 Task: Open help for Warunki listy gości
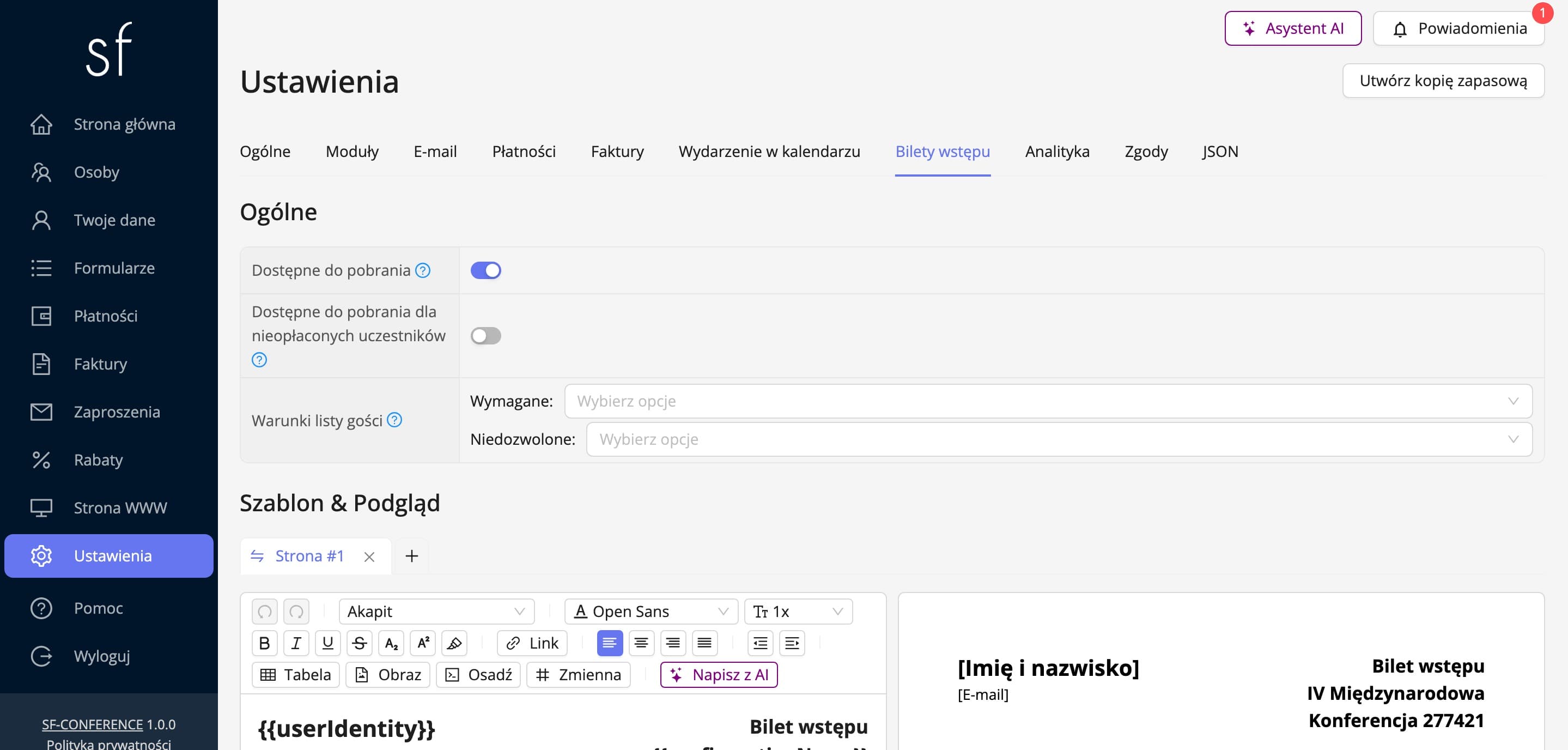click(394, 420)
